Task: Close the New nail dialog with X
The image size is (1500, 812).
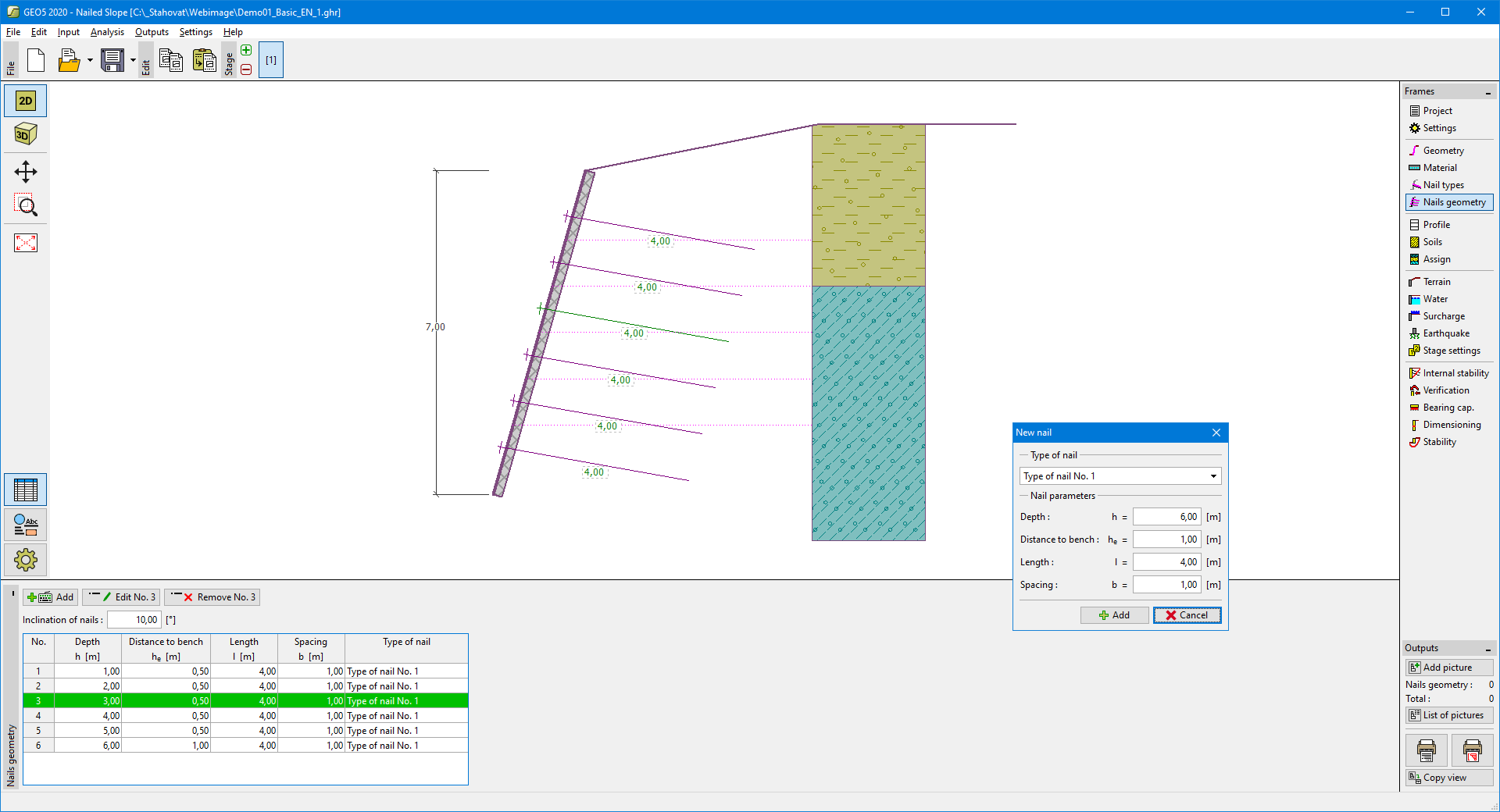Action: coord(1216,433)
